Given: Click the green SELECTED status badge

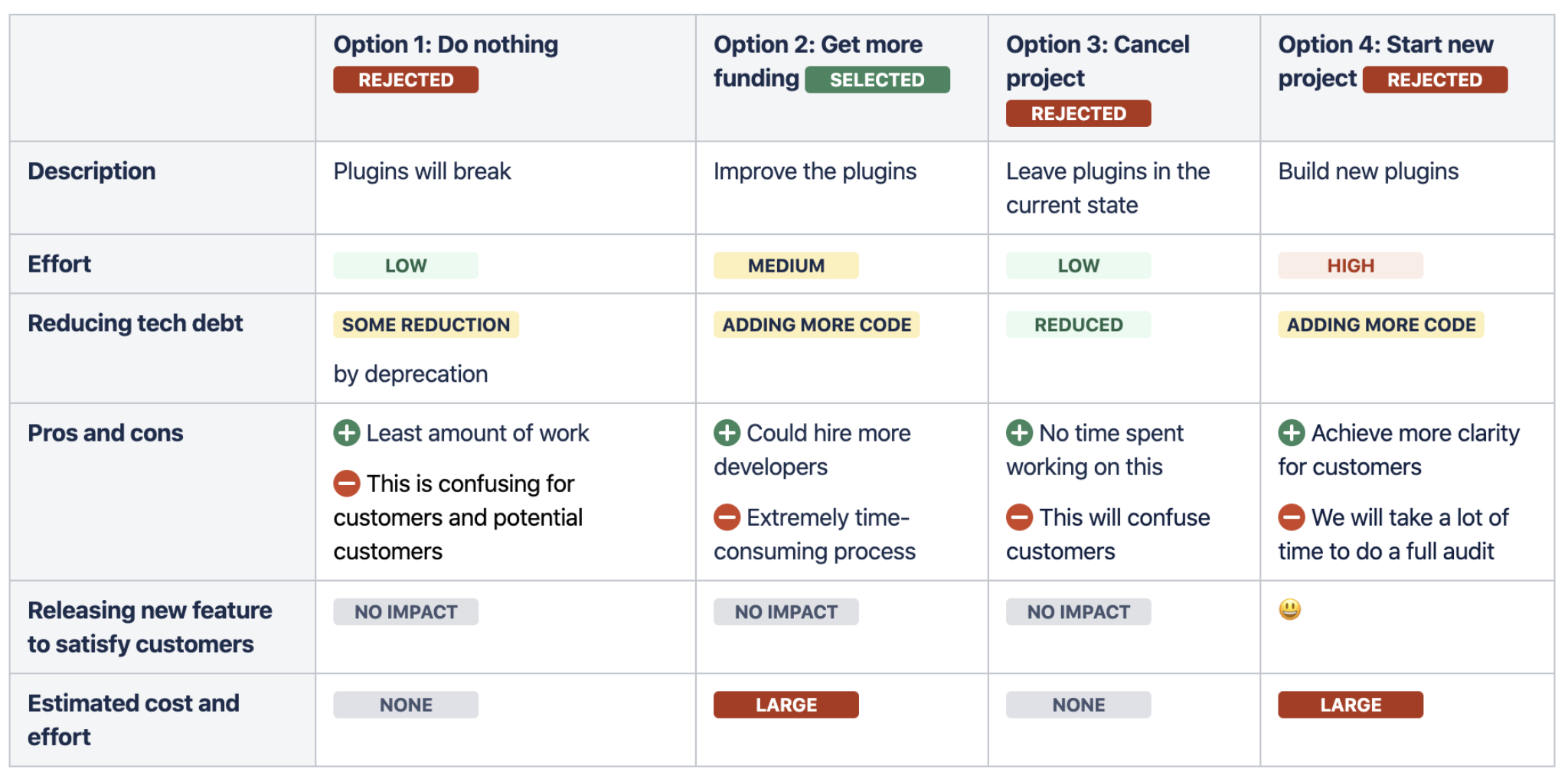Looking at the screenshot, I should point(877,80).
